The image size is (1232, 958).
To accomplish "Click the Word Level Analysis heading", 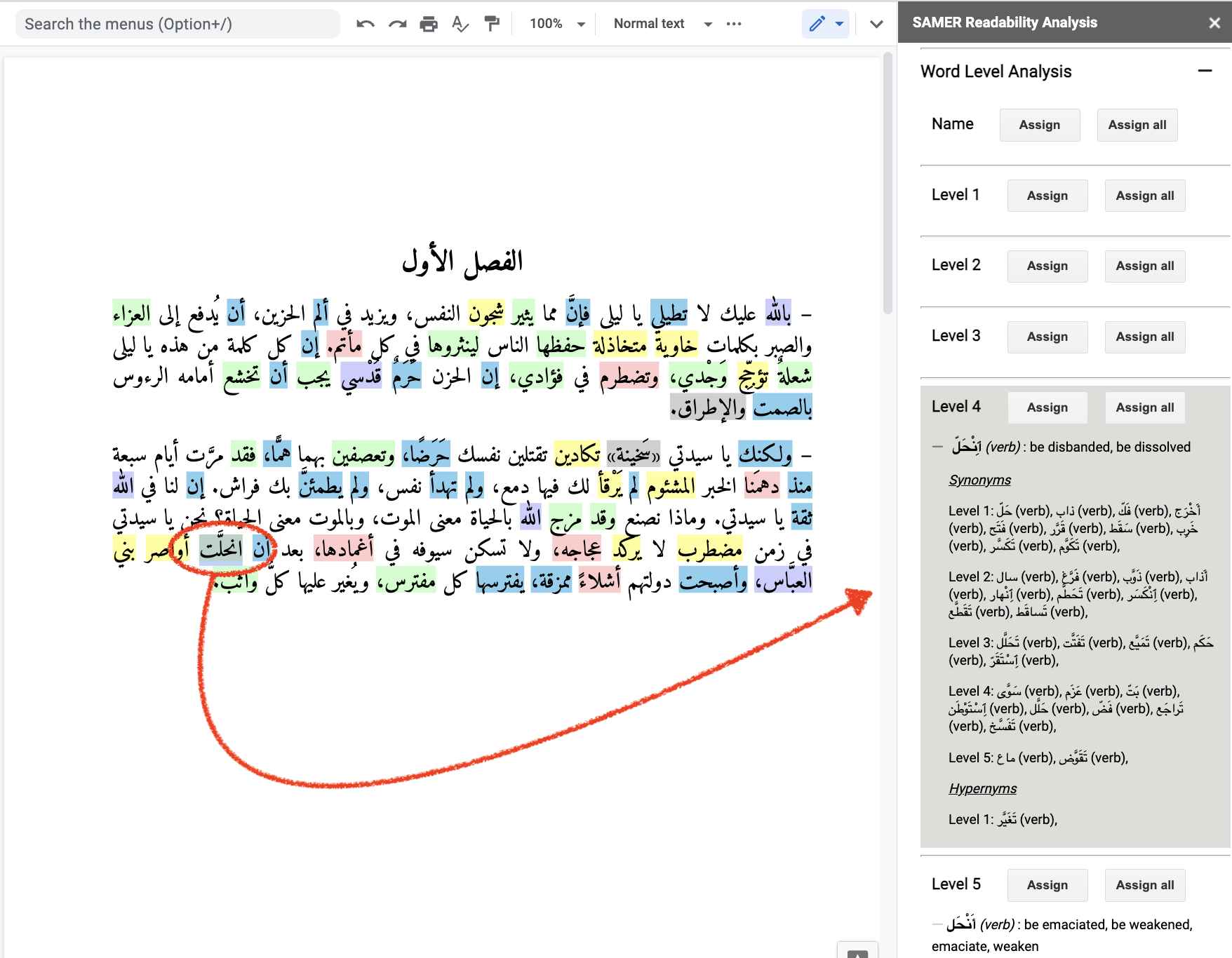I will tap(996, 72).
